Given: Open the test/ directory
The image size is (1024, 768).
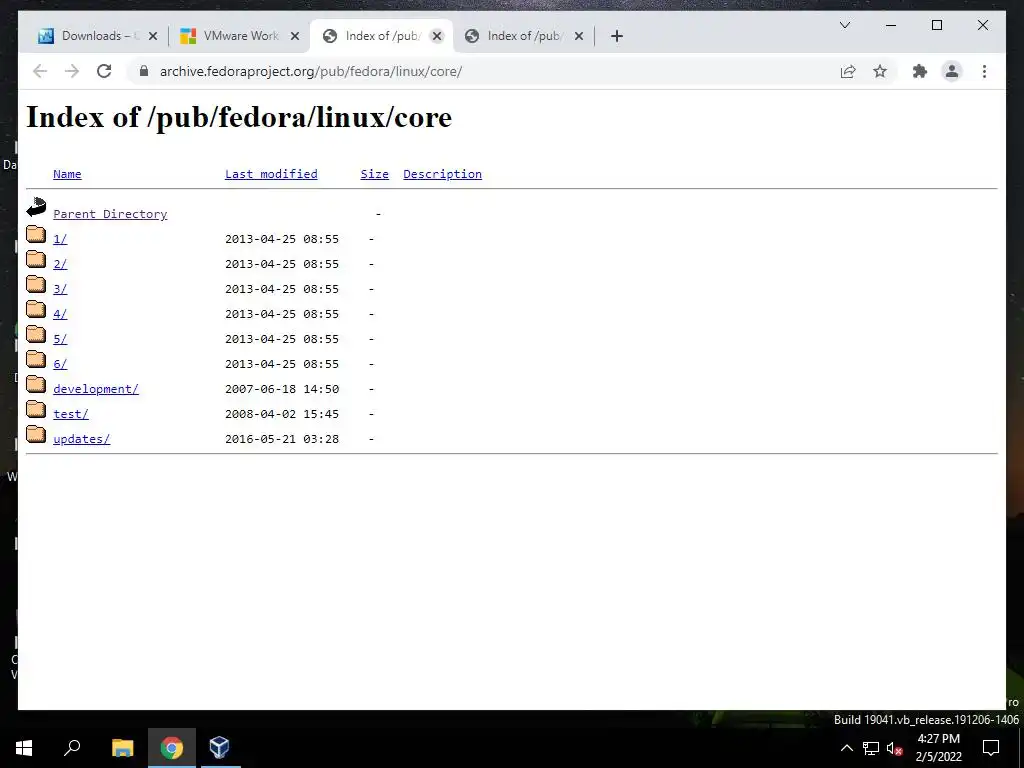Looking at the screenshot, I should click(x=71, y=414).
